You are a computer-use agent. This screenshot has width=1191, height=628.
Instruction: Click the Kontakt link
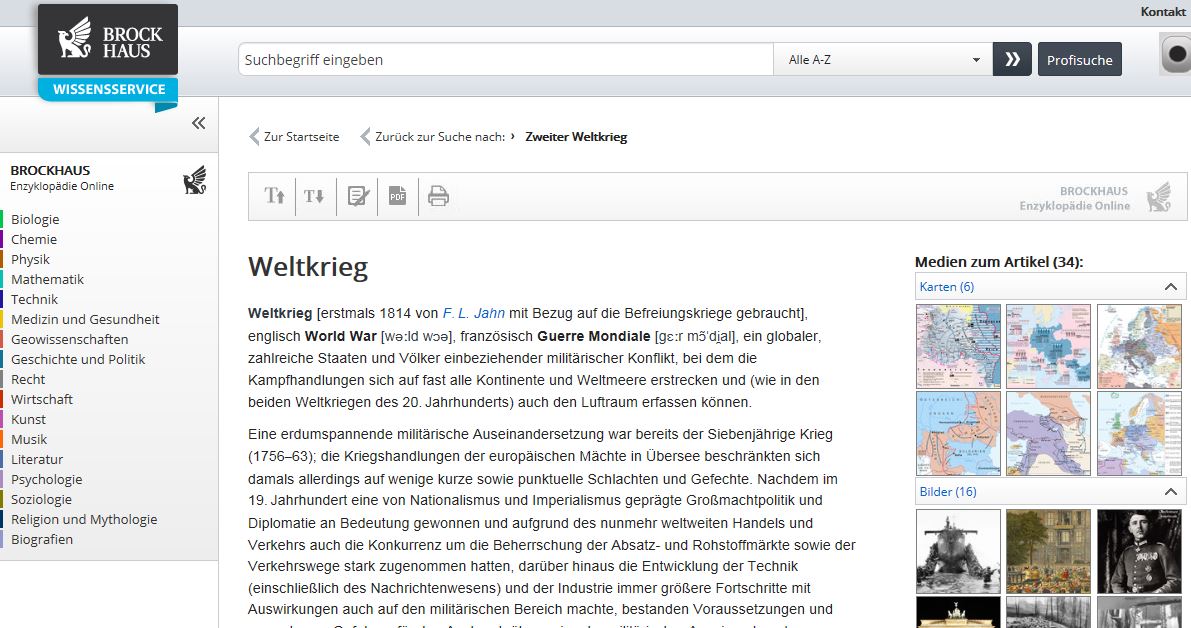point(1163,12)
